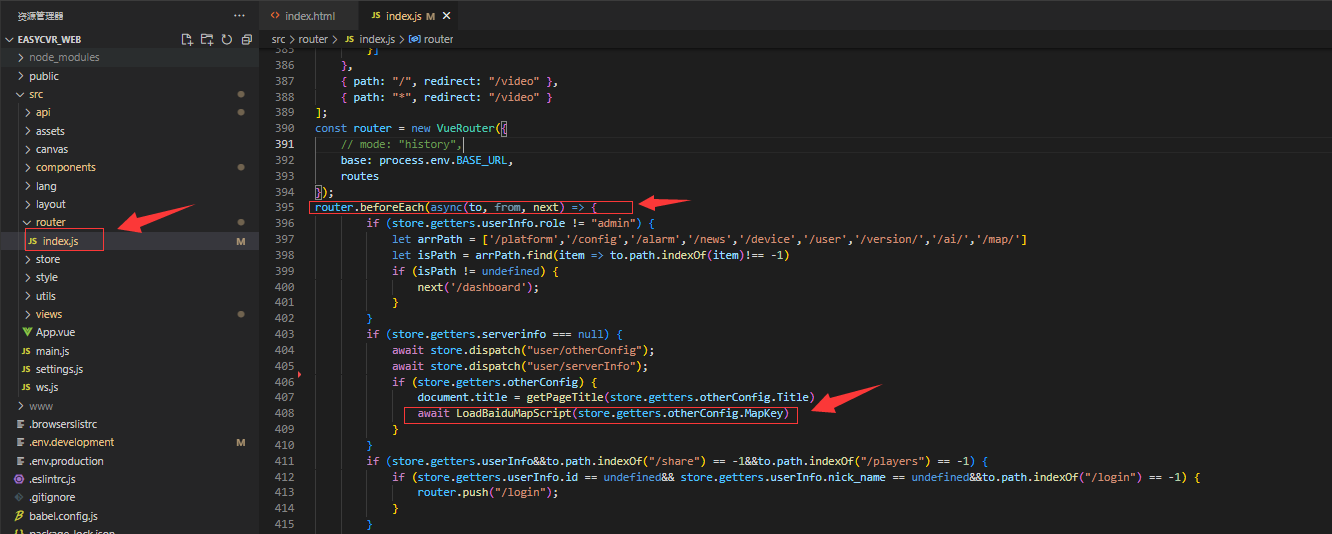The height and width of the screenshot is (534, 1332).
Task: Expand the store folder
Action: pos(48,259)
